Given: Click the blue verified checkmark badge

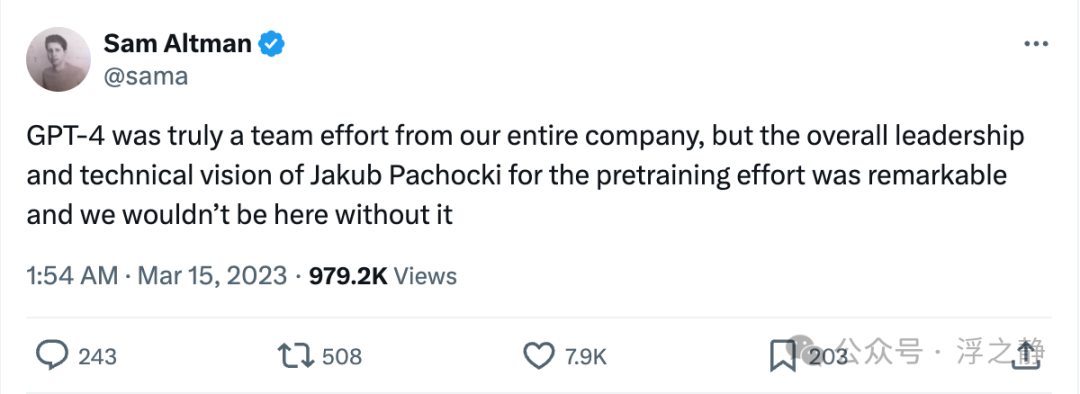Looking at the screenshot, I should 271,45.
